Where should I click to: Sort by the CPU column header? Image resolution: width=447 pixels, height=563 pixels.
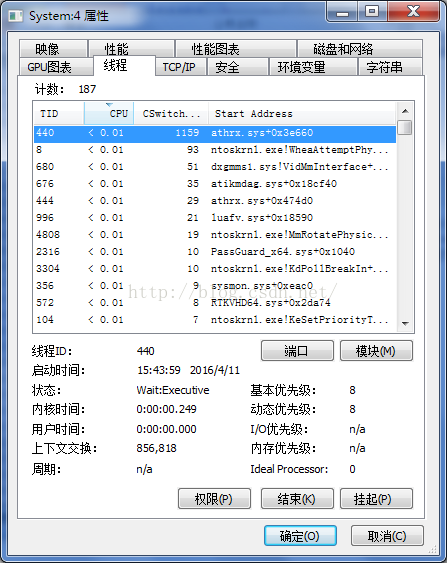(109, 113)
